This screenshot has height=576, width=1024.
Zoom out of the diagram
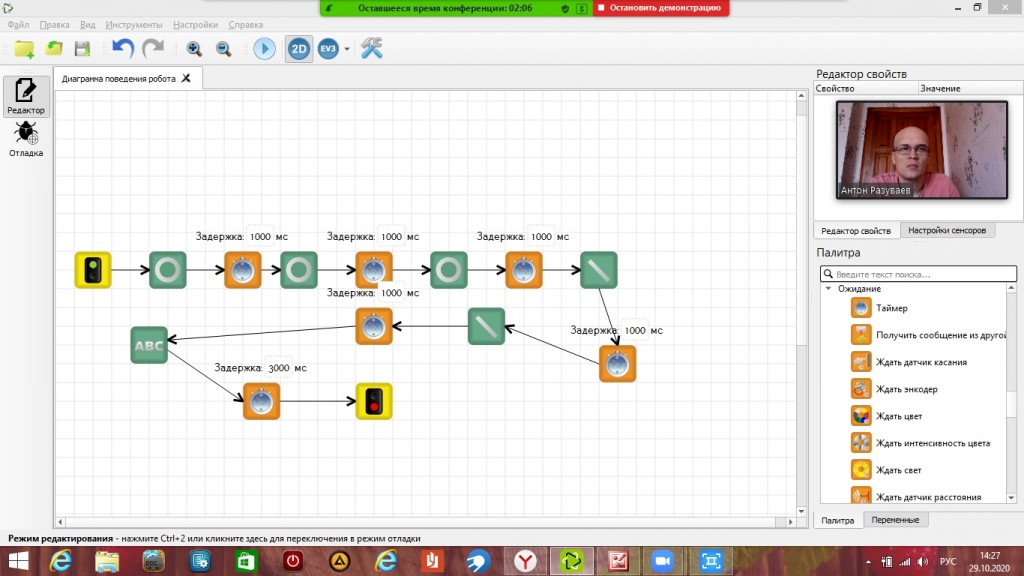pyautogui.click(x=223, y=48)
